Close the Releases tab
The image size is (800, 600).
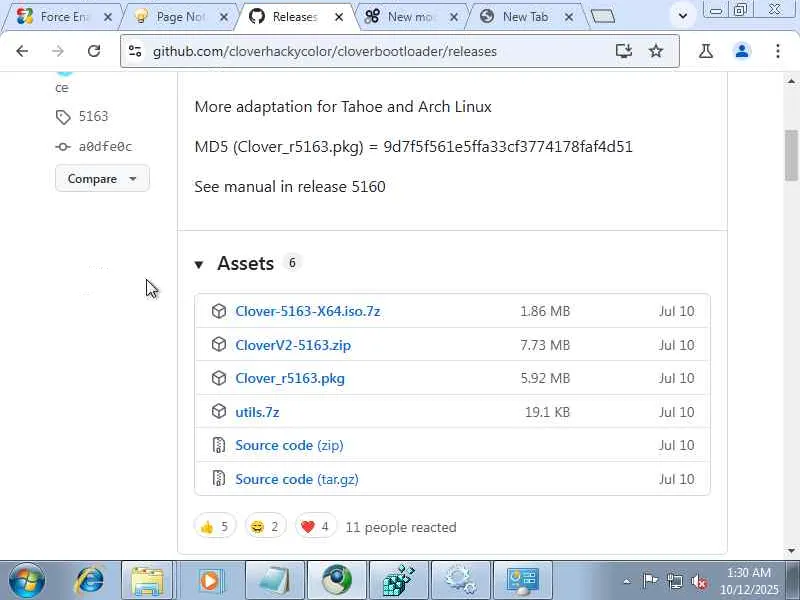[x=339, y=17]
